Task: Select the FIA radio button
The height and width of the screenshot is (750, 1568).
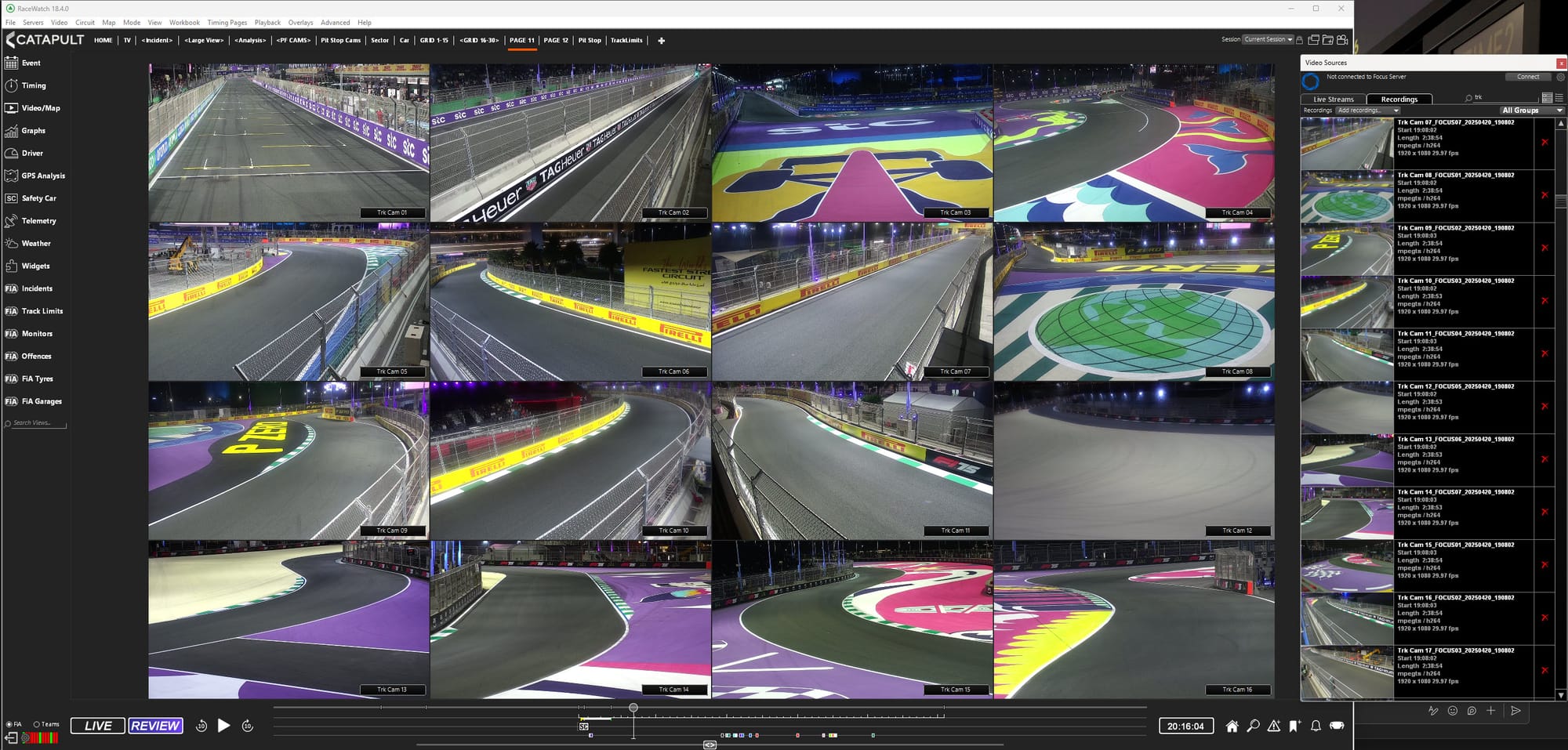Action: (9, 724)
